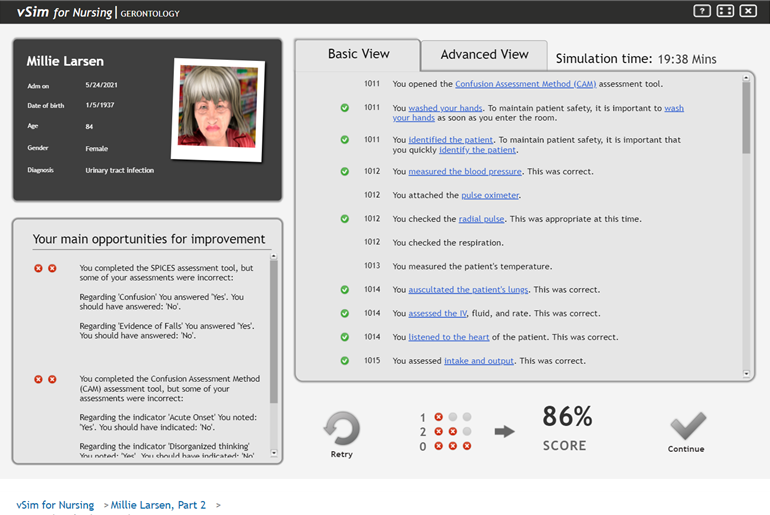Click red X icons beside SPICES assessment
Viewport: 770px width, 515px height.
(45, 268)
